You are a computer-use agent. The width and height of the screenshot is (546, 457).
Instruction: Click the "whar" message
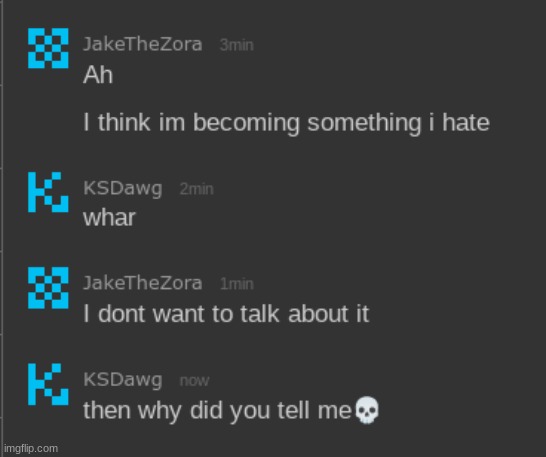pos(109,218)
